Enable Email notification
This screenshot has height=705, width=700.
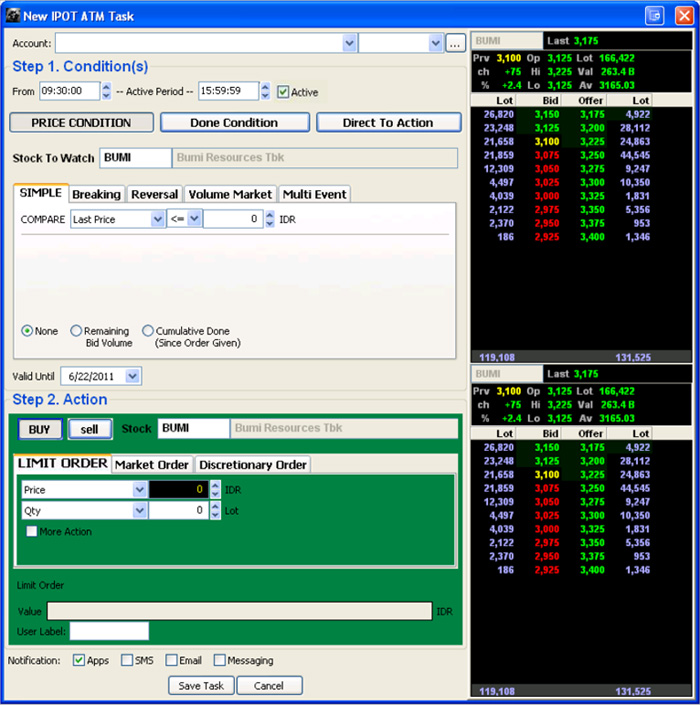click(x=171, y=660)
